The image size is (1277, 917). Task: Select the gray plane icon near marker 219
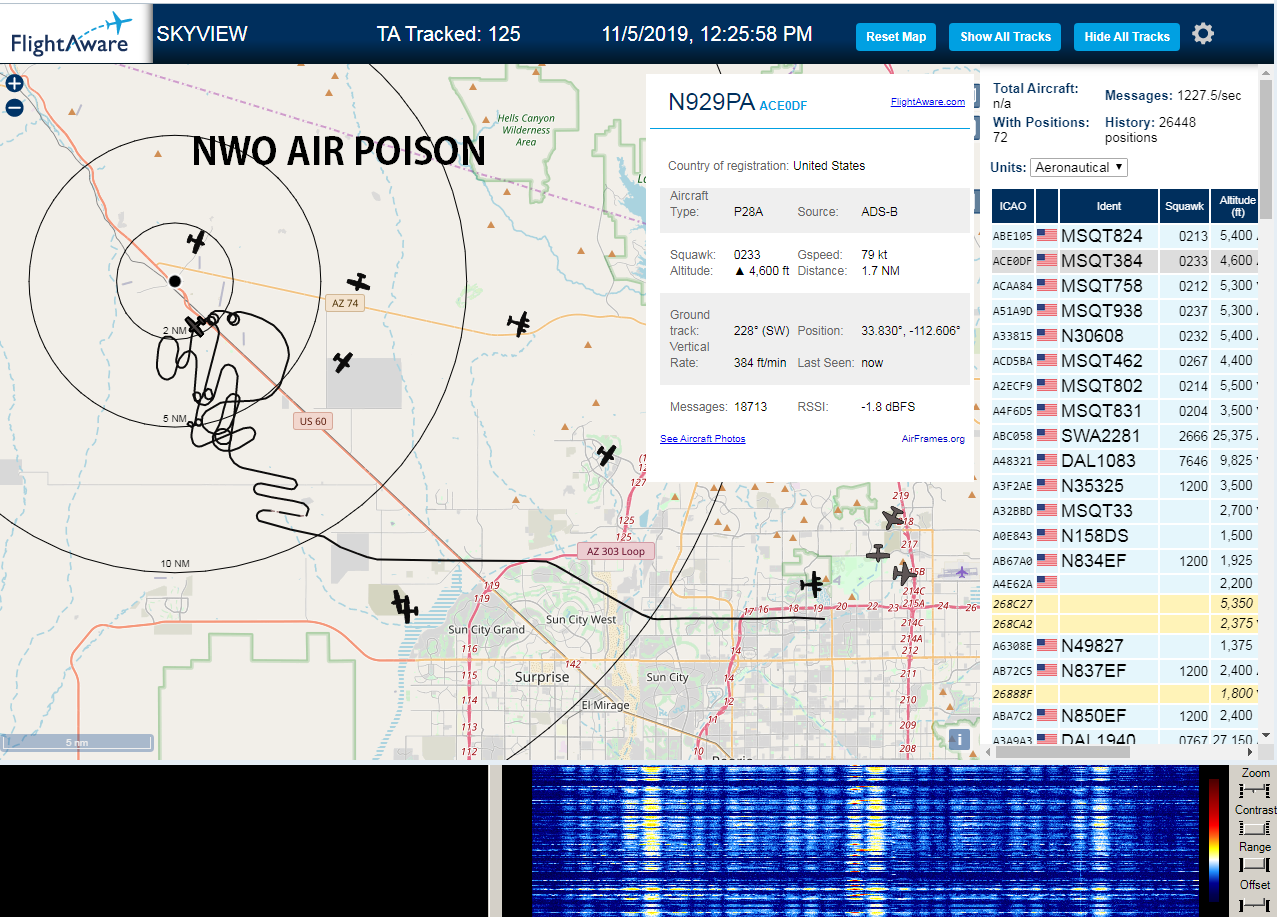click(x=893, y=518)
